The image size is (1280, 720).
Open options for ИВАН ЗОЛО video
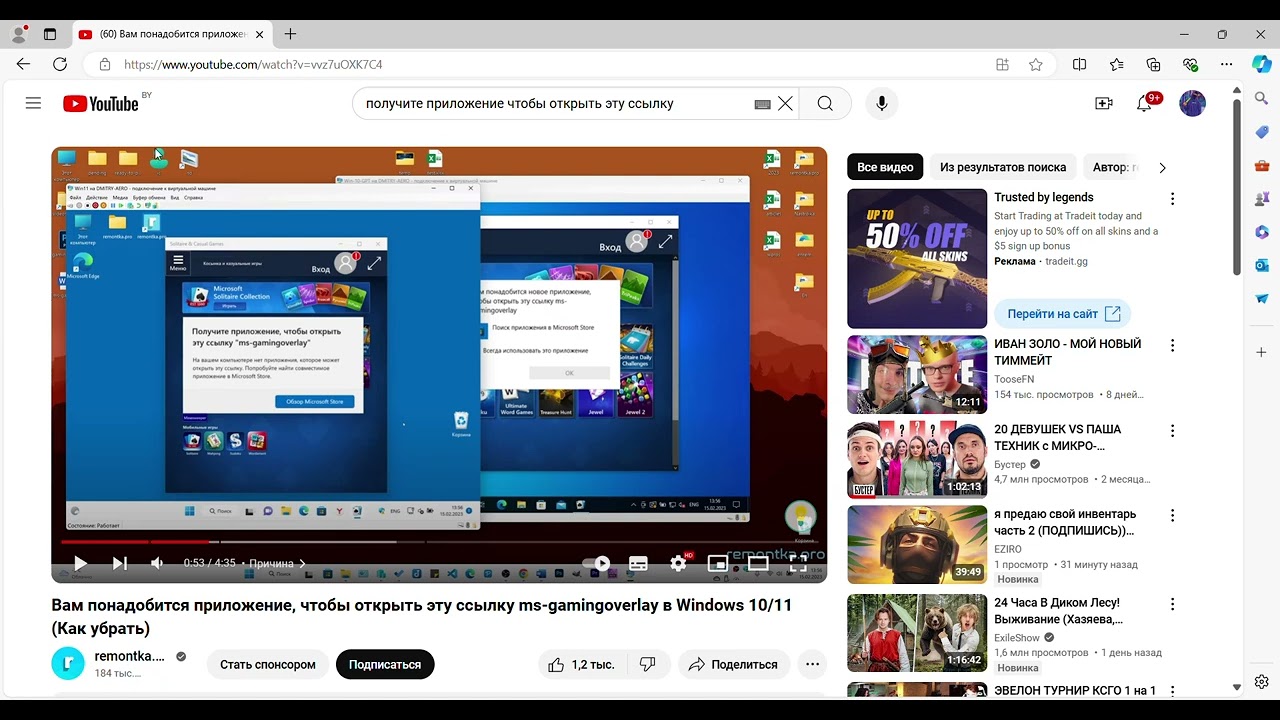(1173, 345)
